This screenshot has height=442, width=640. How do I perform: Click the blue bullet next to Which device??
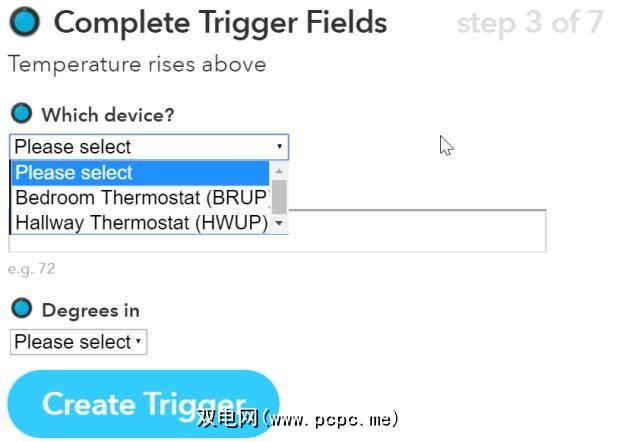tap(21, 114)
